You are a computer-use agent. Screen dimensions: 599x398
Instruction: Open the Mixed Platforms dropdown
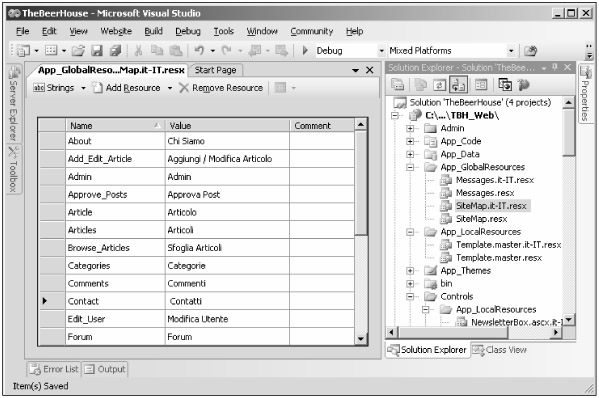[x=510, y=51]
